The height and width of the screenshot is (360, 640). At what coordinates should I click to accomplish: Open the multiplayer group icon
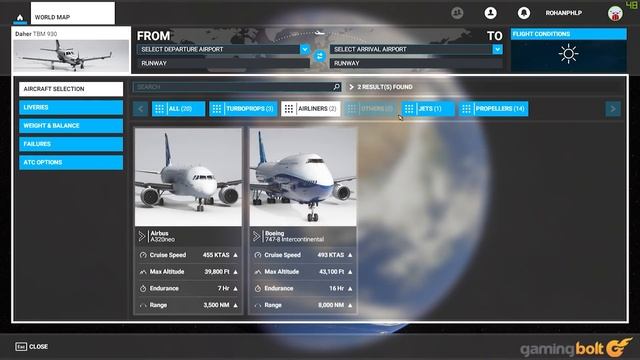(457, 13)
